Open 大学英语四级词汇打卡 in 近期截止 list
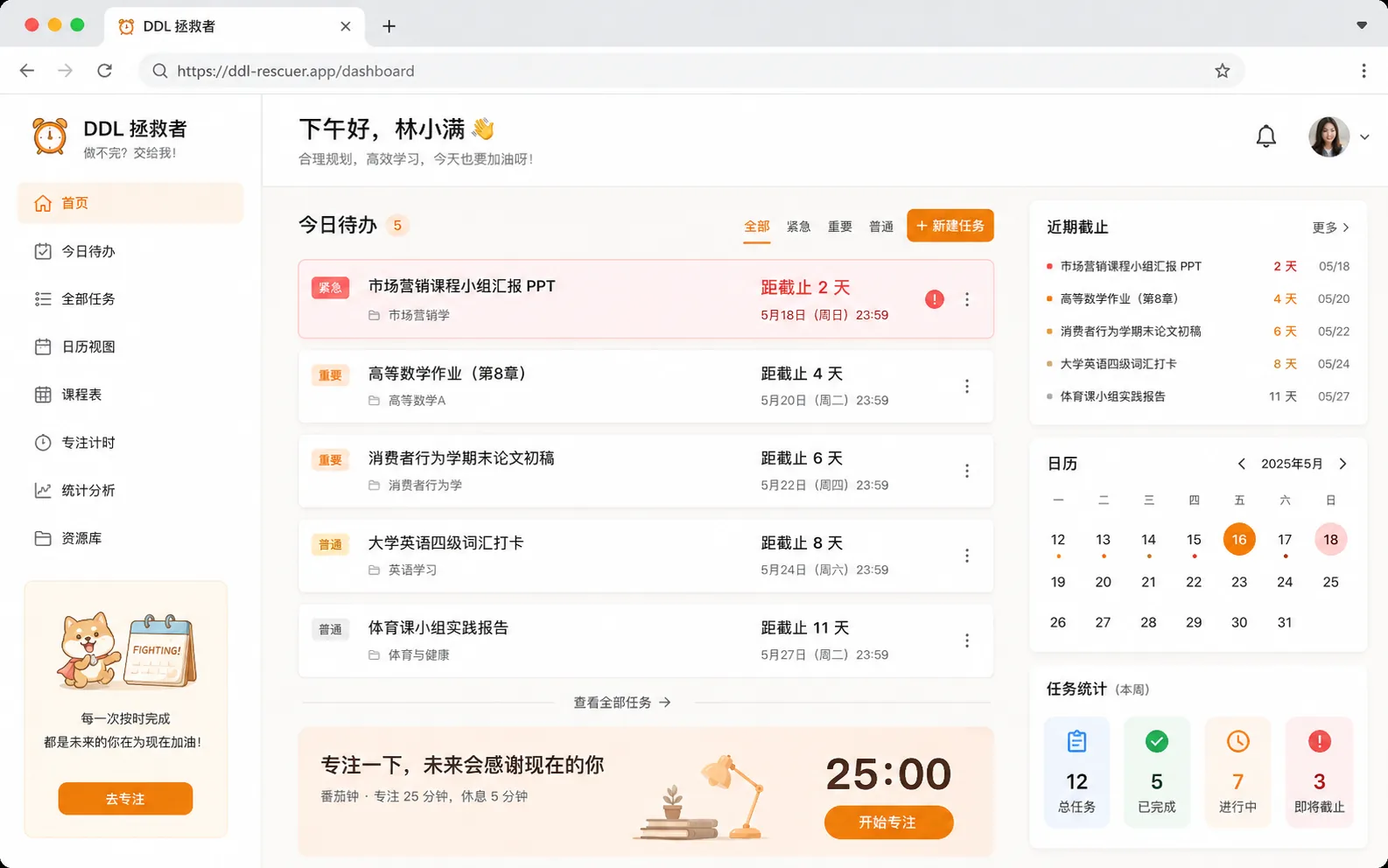 pyautogui.click(x=1198, y=364)
